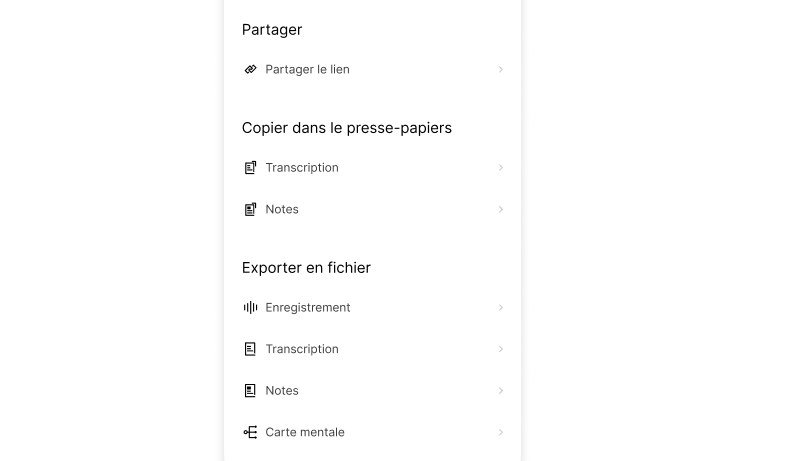This screenshot has height=461, width=787.
Task: Select the Partager le lien option
Action: (307, 70)
